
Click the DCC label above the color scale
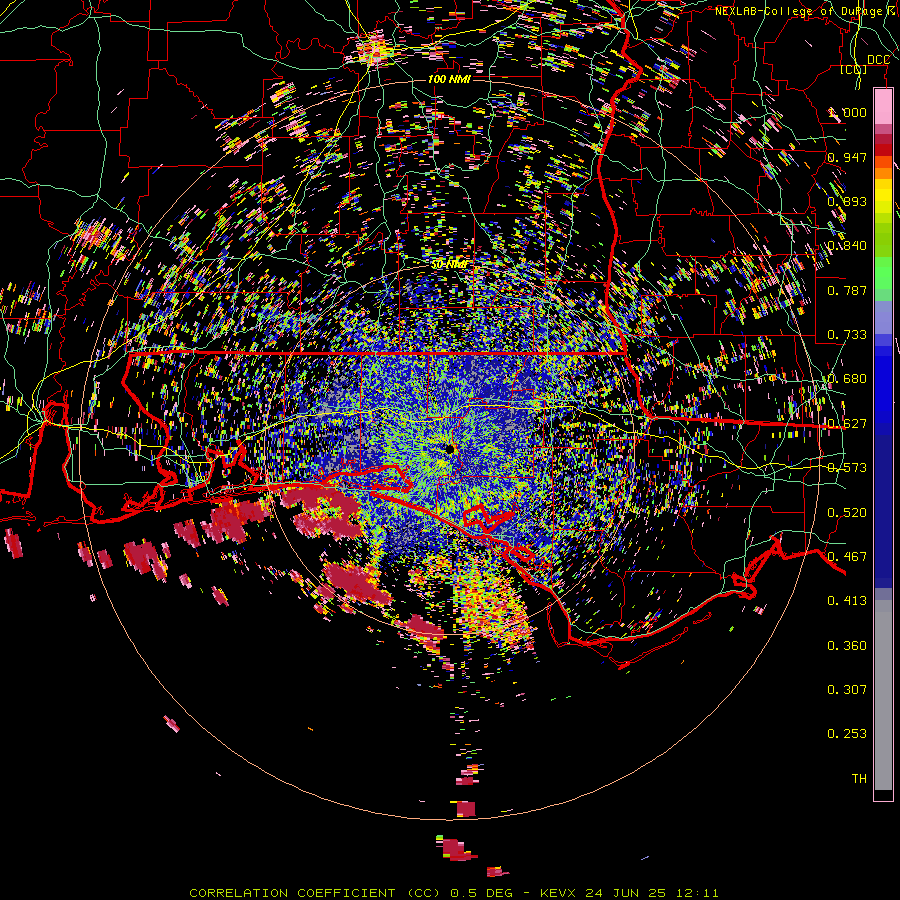pos(878,60)
